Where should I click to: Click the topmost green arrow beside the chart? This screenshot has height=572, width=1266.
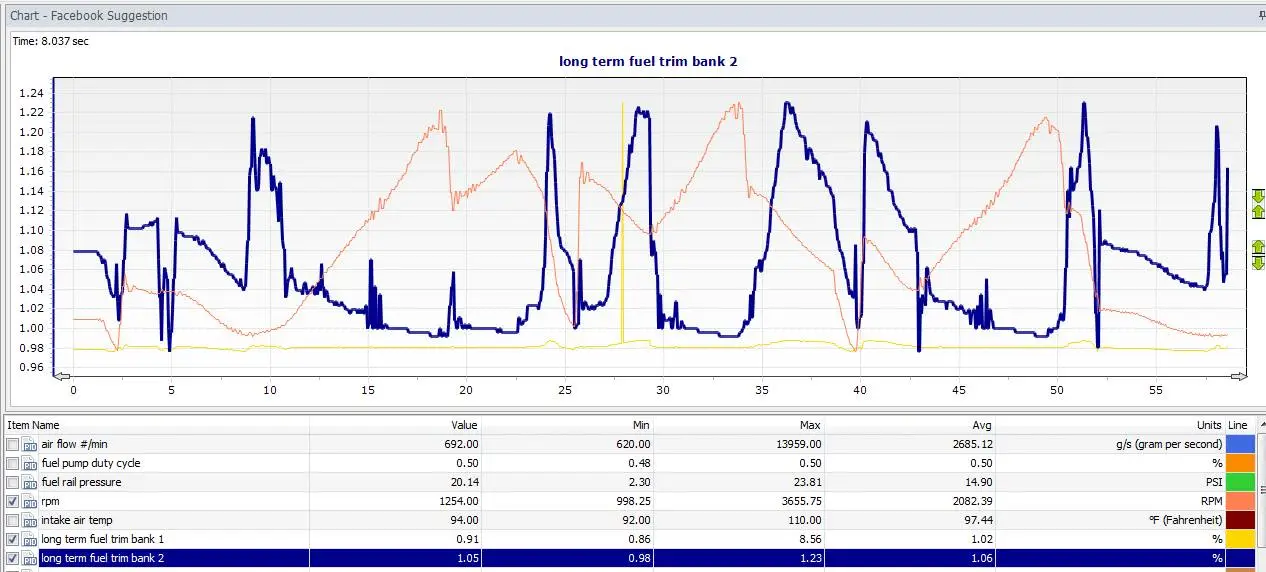(1258, 195)
